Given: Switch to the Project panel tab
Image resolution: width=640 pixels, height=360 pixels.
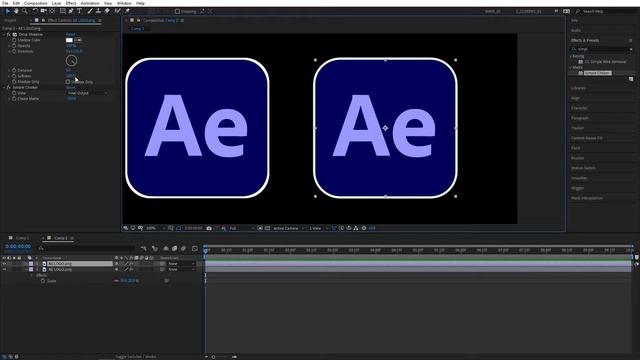Looking at the screenshot, I should (x=11, y=20).
